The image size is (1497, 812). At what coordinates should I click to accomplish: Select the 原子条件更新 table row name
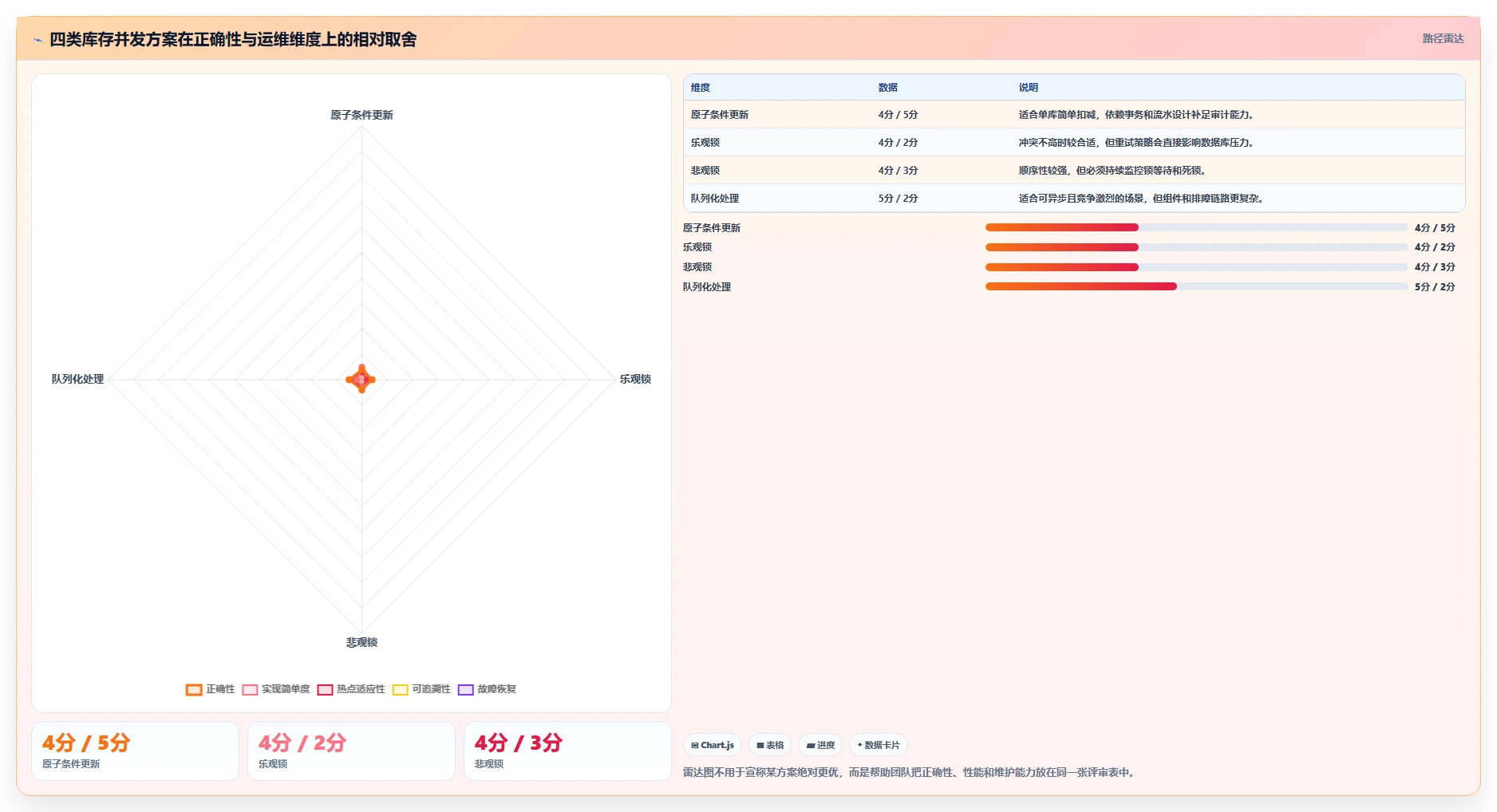720,115
